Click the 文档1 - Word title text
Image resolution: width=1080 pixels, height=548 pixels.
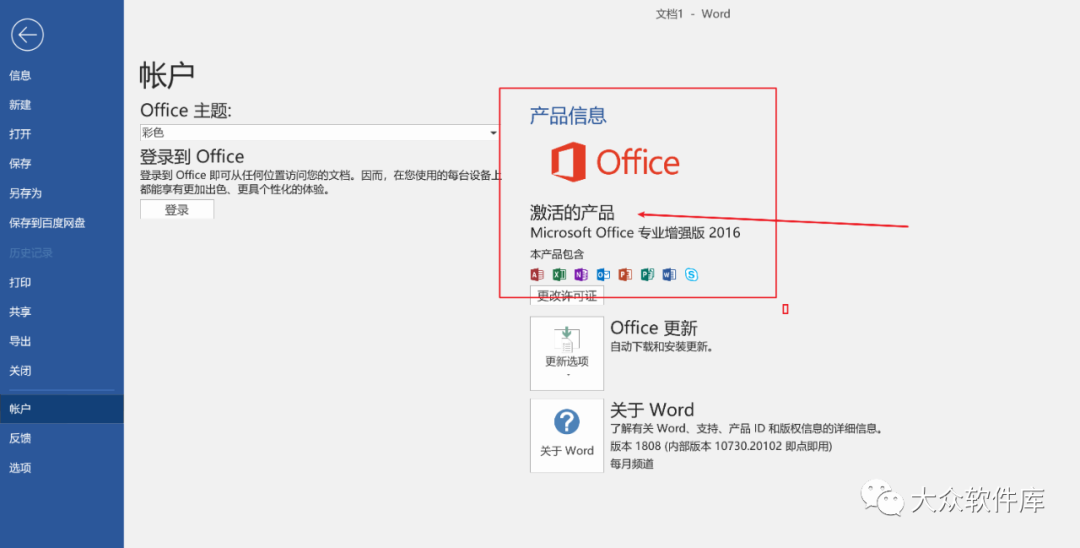693,14
